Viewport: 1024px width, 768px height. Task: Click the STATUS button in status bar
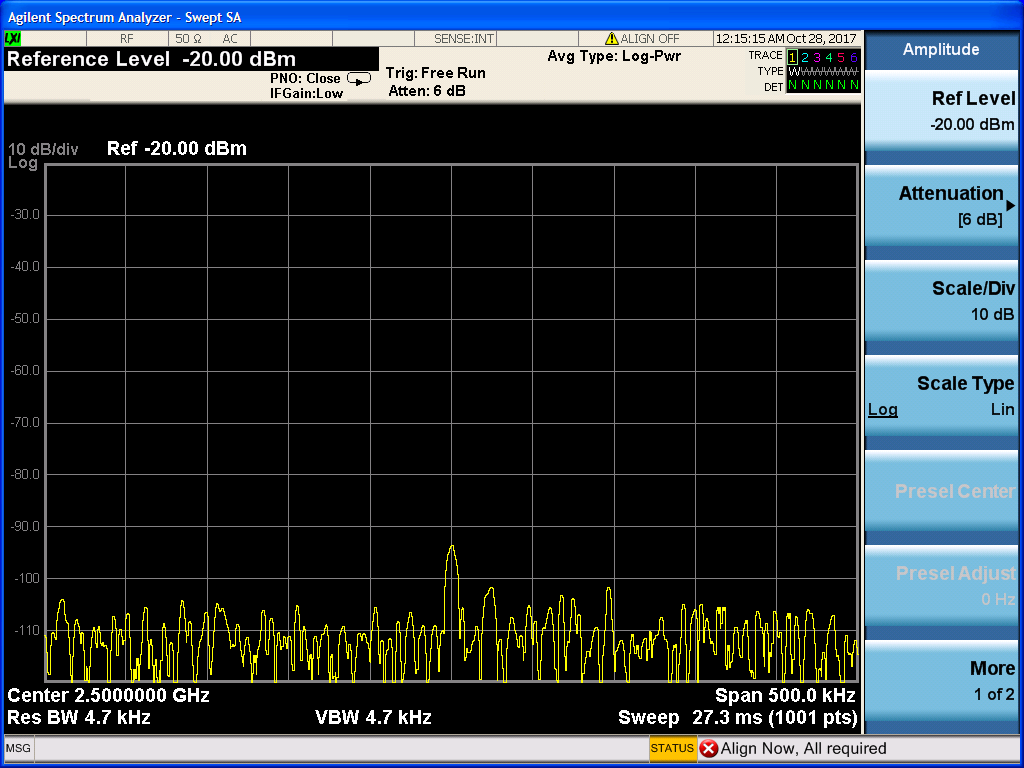point(671,748)
